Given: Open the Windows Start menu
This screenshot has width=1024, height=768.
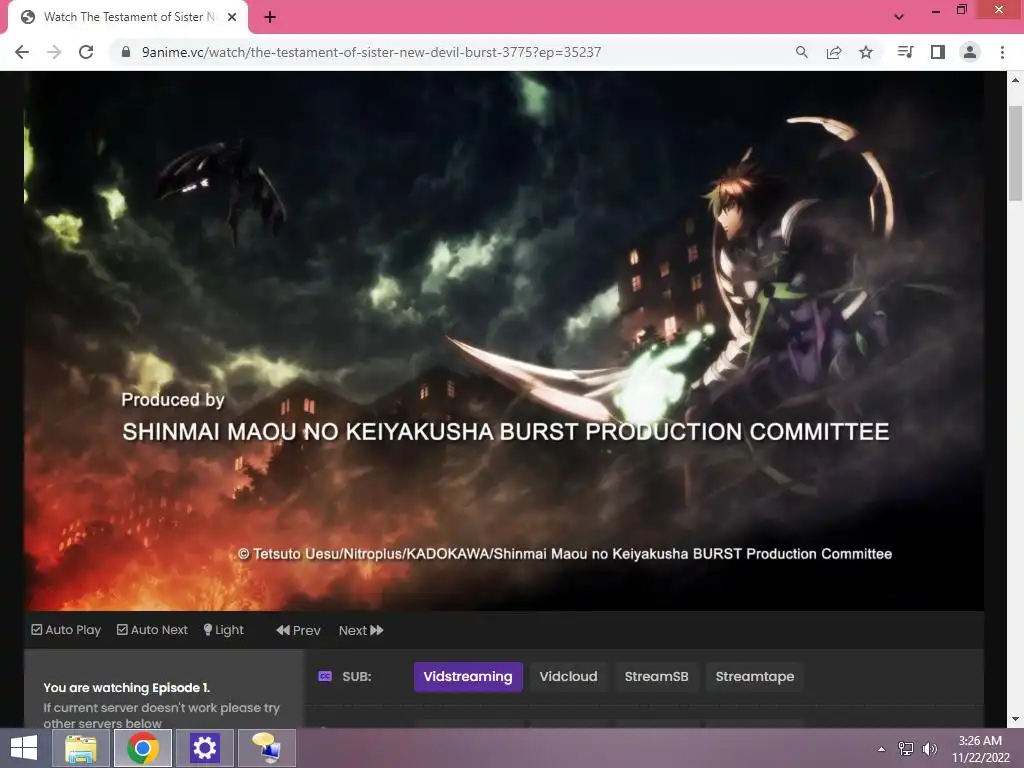Looking at the screenshot, I should coord(24,748).
